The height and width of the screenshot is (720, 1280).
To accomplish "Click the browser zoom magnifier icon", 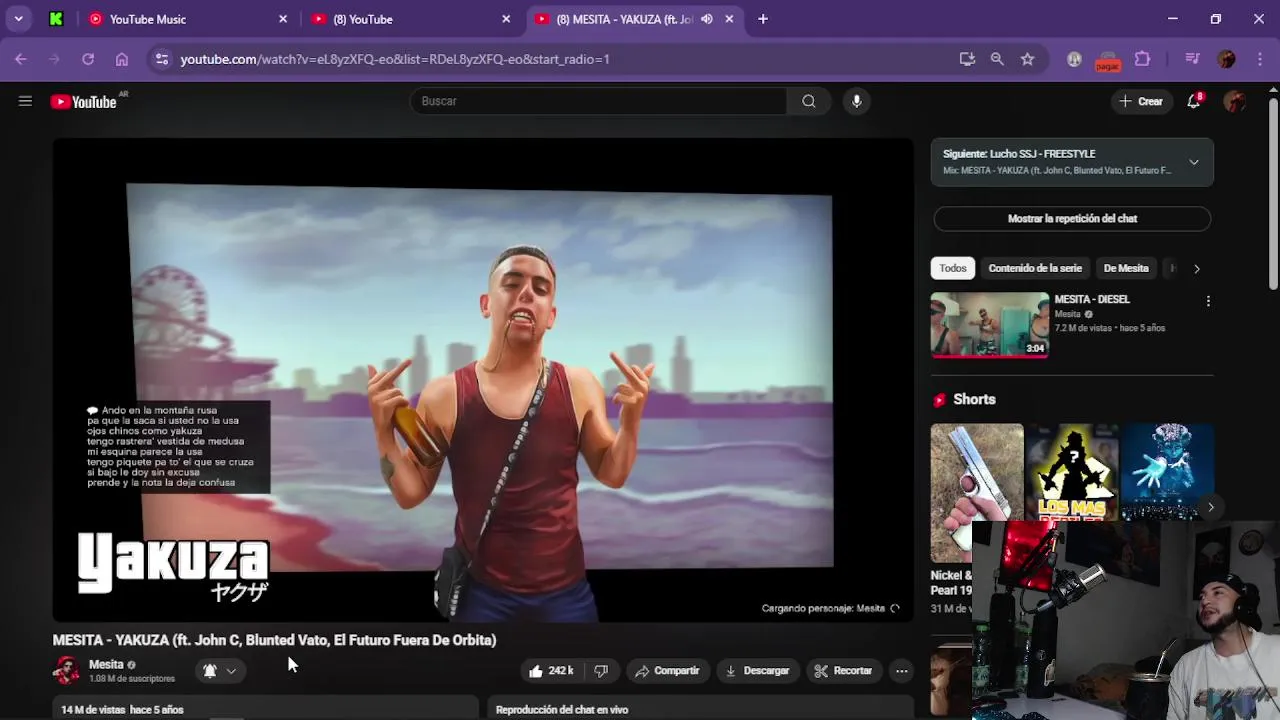I will coord(997,59).
